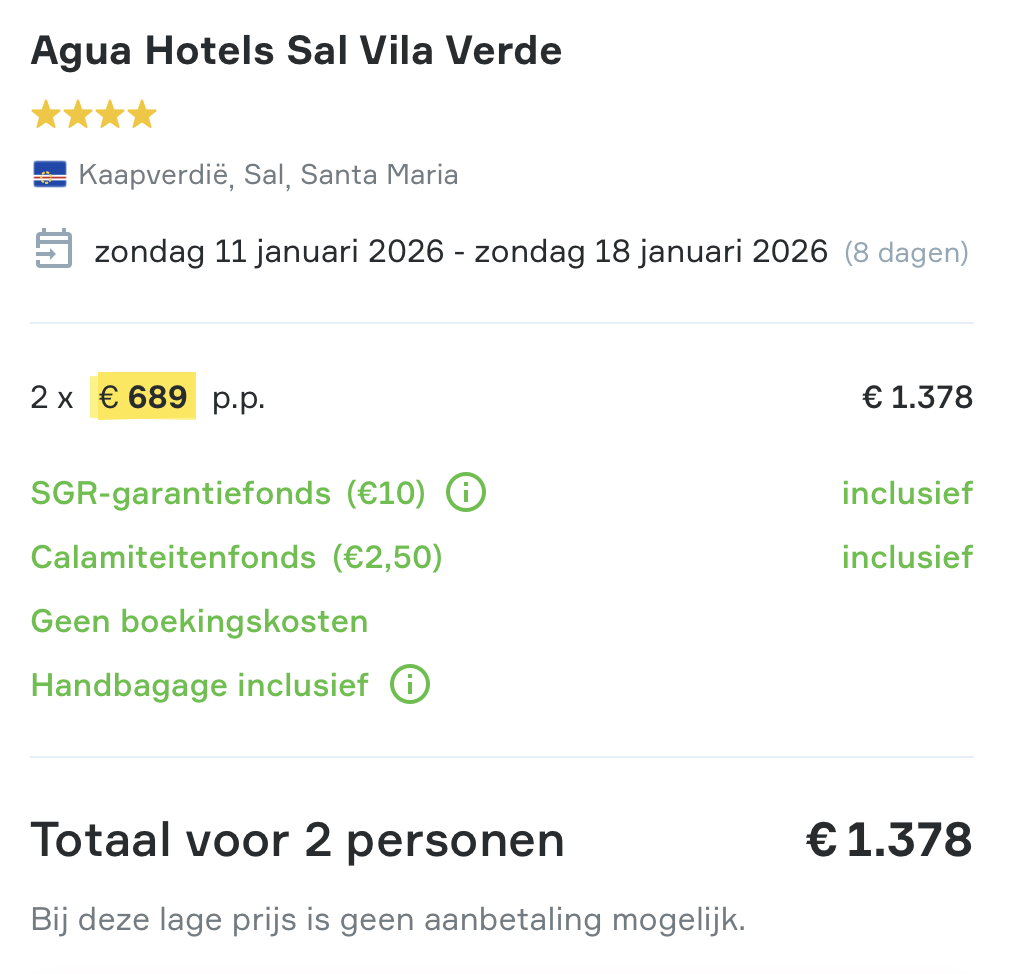Click inclusief on the SGR-garantiefonds row
Image resolution: width=1018 pixels, height=974 pixels.
(907, 493)
